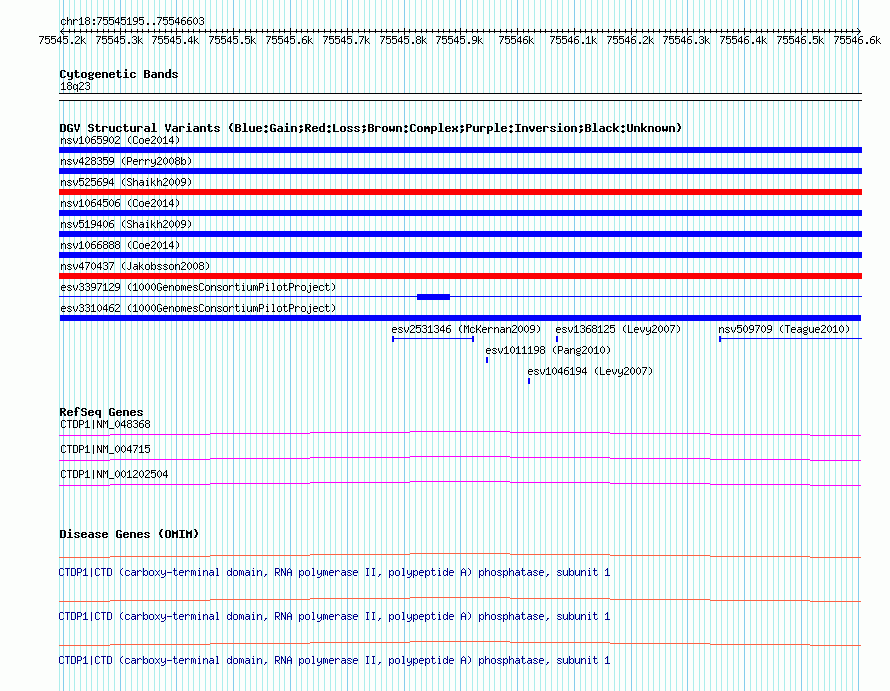Open variant nsv1066888 (Coe2014)
The height and width of the screenshot is (691, 890).
click(120, 245)
